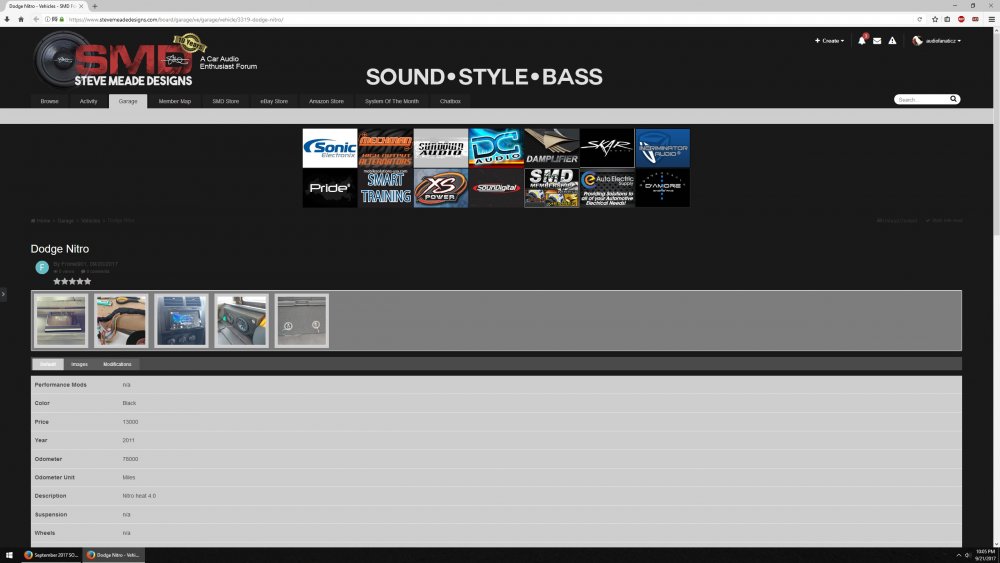
Task: Open the downloads arrow icon
Action: coord(6,19)
